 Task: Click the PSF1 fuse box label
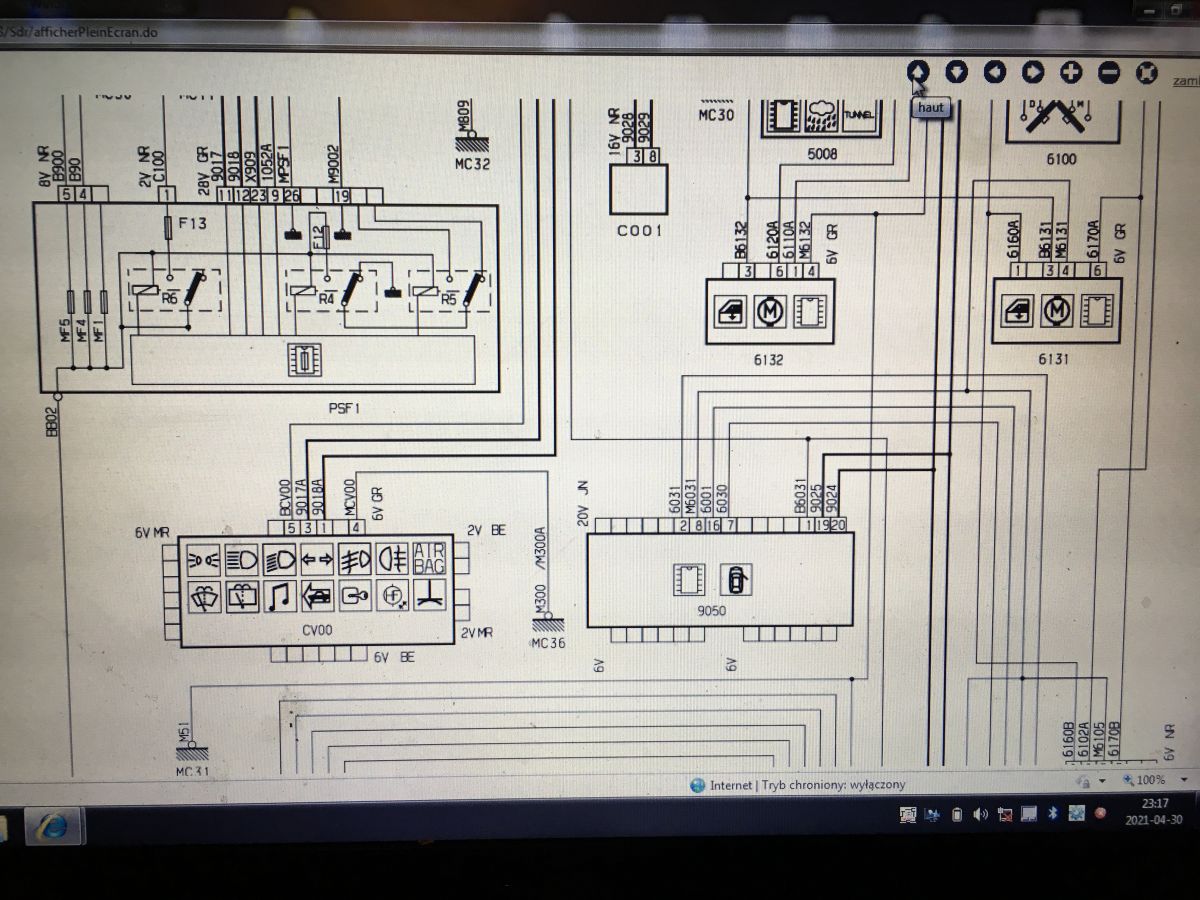pos(344,409)
